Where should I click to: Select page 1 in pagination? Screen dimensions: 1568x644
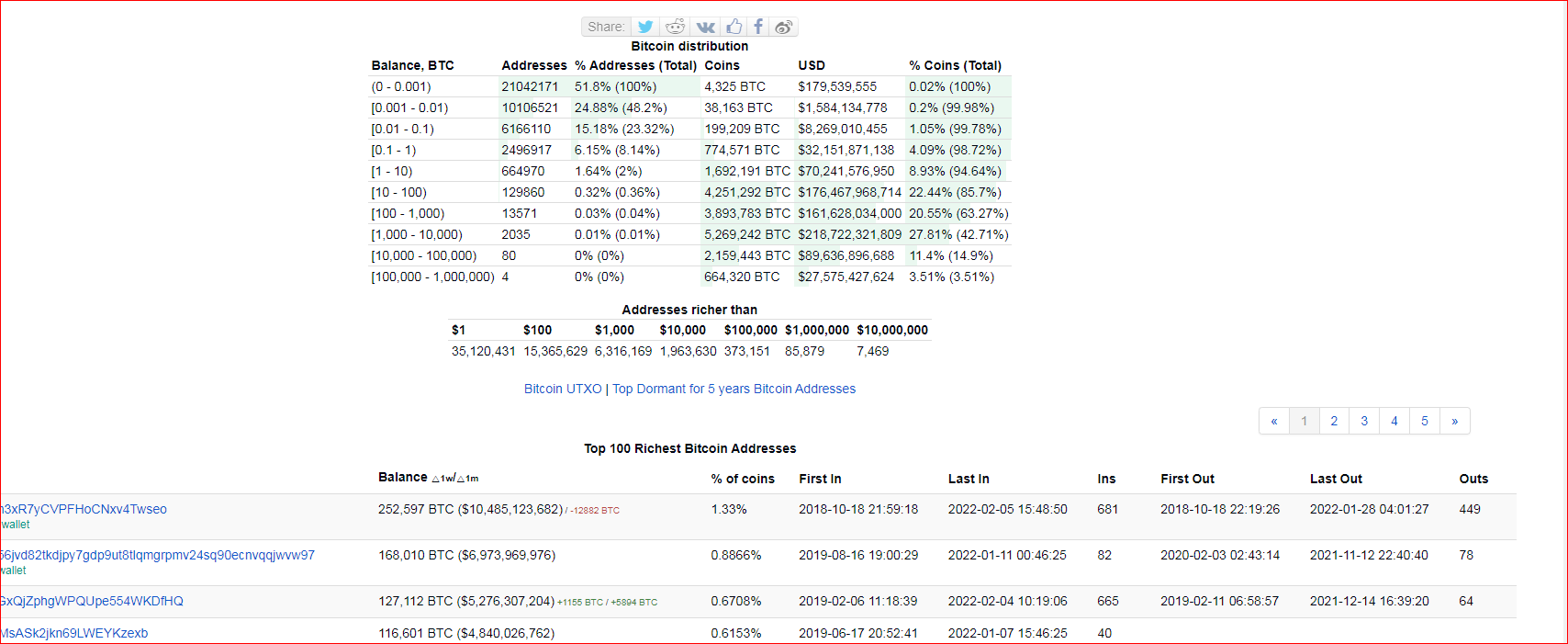1305,421
